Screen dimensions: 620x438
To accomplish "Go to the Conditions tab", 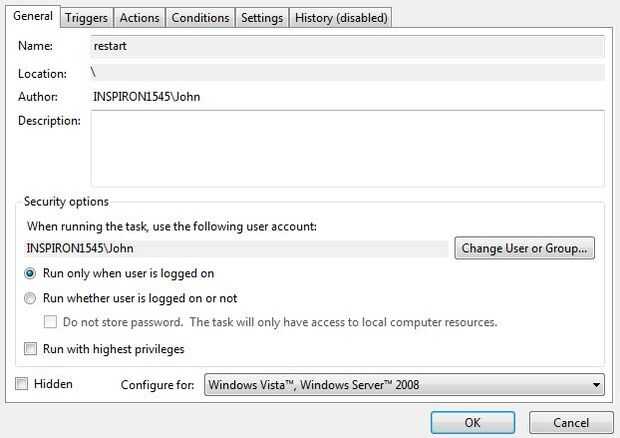I will click(x=200, y=18).
